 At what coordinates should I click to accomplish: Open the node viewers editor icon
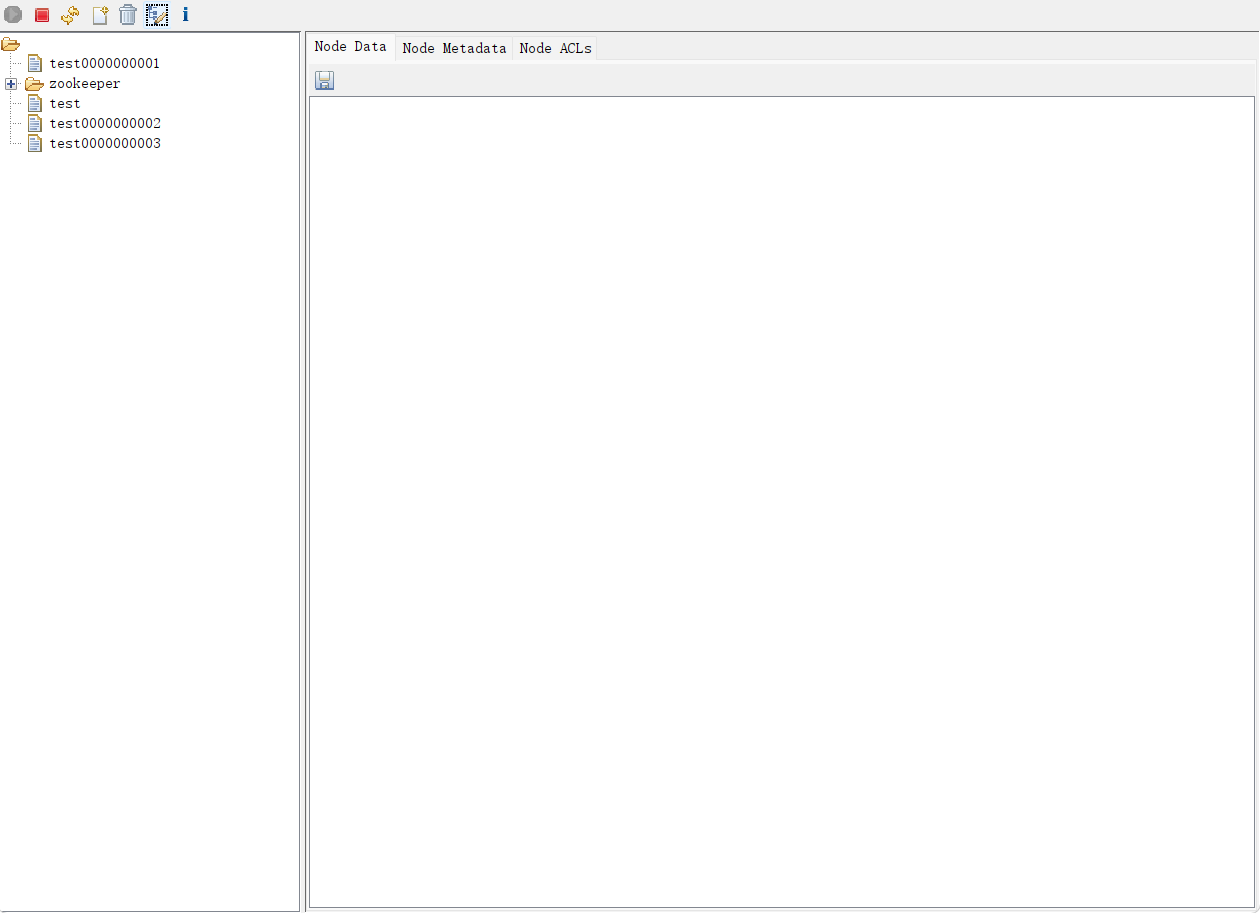pos(157,15)
